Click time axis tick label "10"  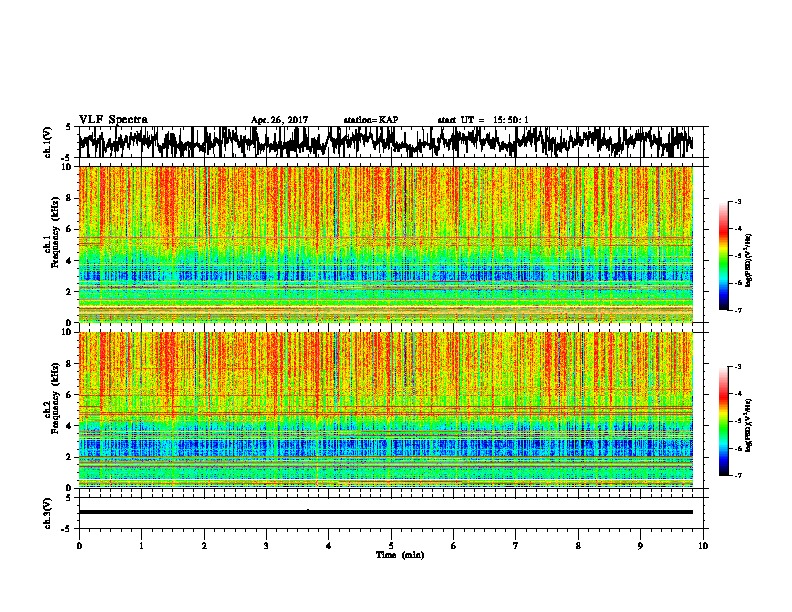(x=703, y=546)
